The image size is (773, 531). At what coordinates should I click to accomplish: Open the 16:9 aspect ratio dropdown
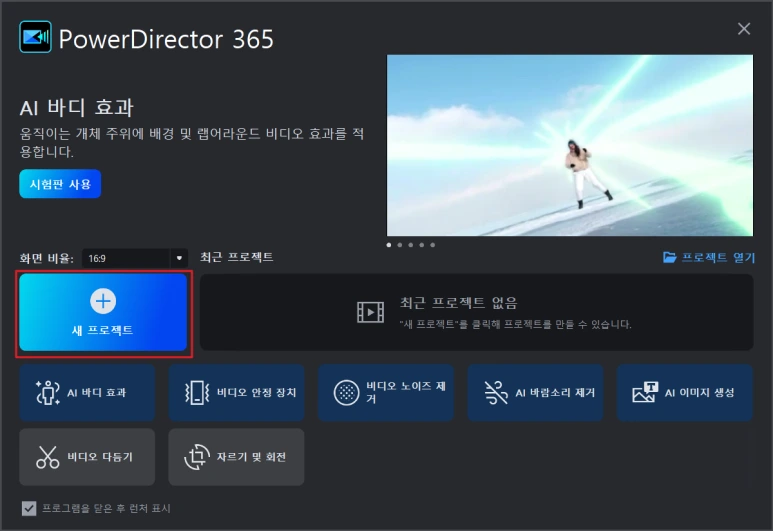coord(134,258)
